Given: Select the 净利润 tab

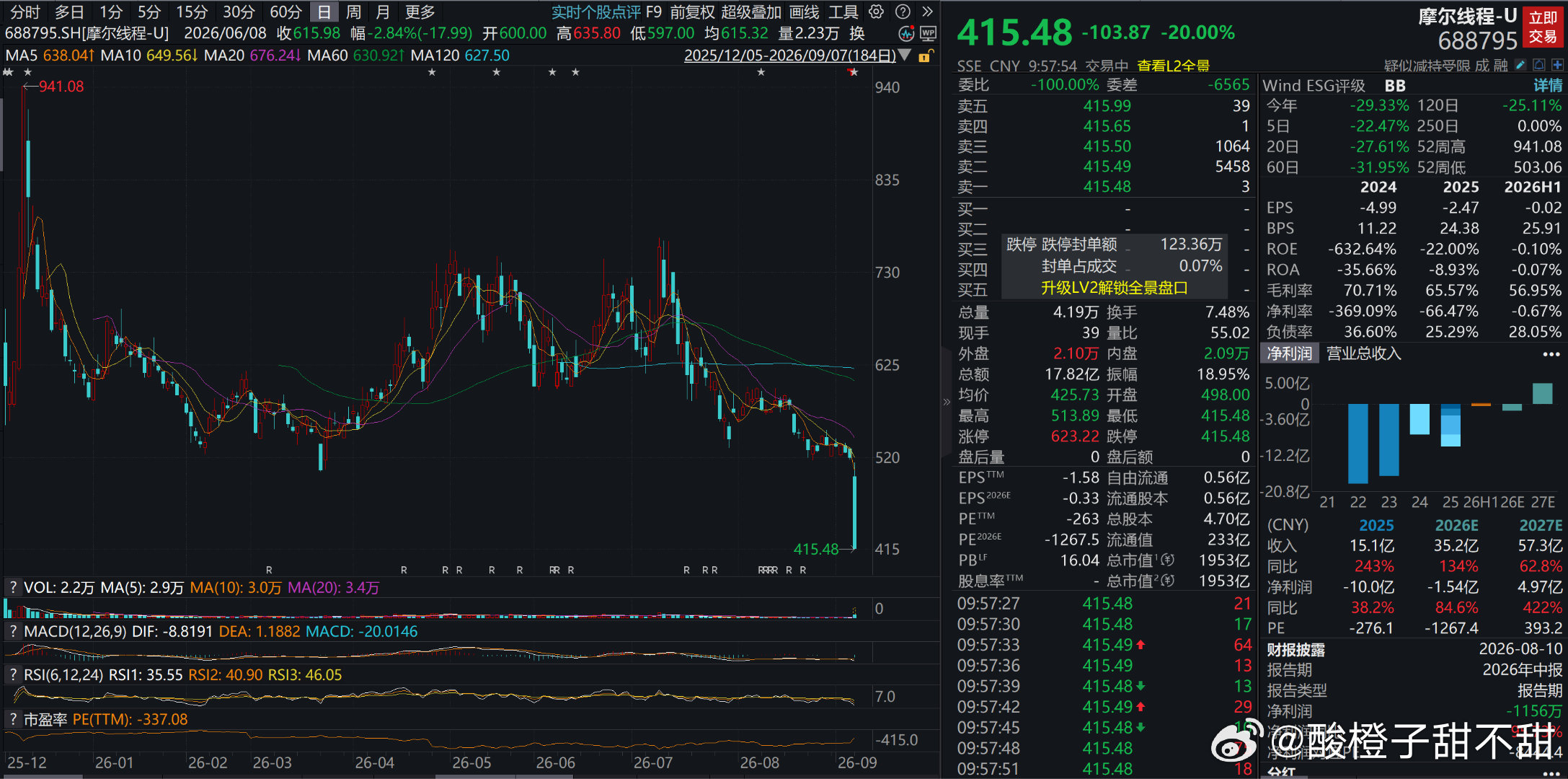Looking at the screenshot, I should click(1290, 353).
